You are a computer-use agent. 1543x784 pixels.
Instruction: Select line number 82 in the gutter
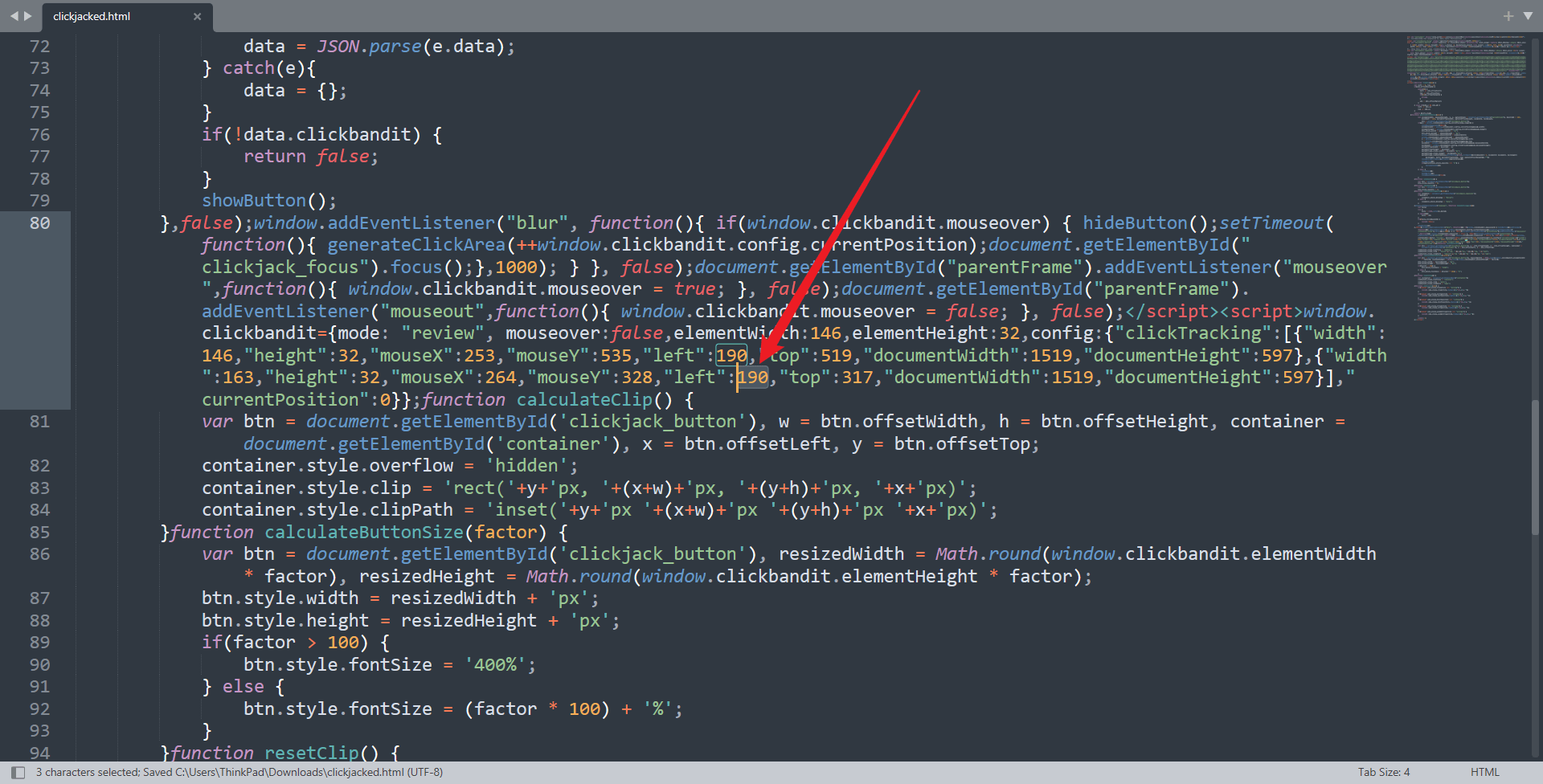click(x=39, y=466)
